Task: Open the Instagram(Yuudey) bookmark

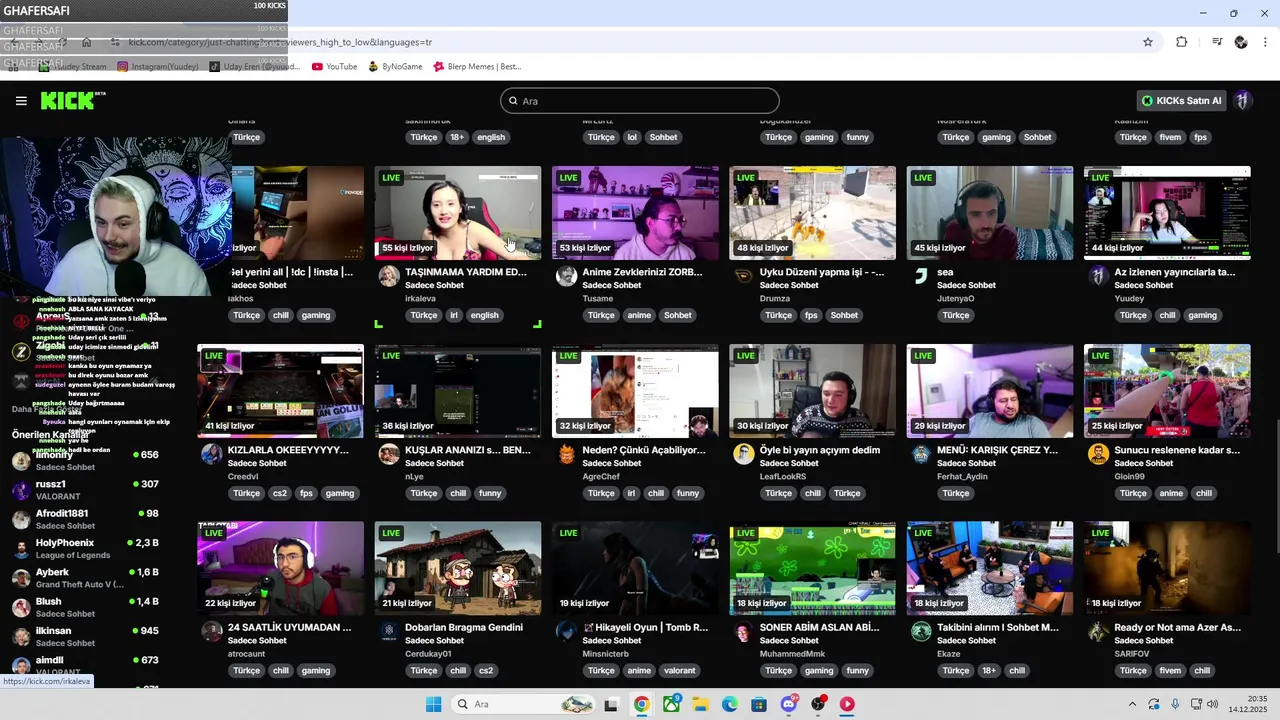Action: [x=158, y=66]
